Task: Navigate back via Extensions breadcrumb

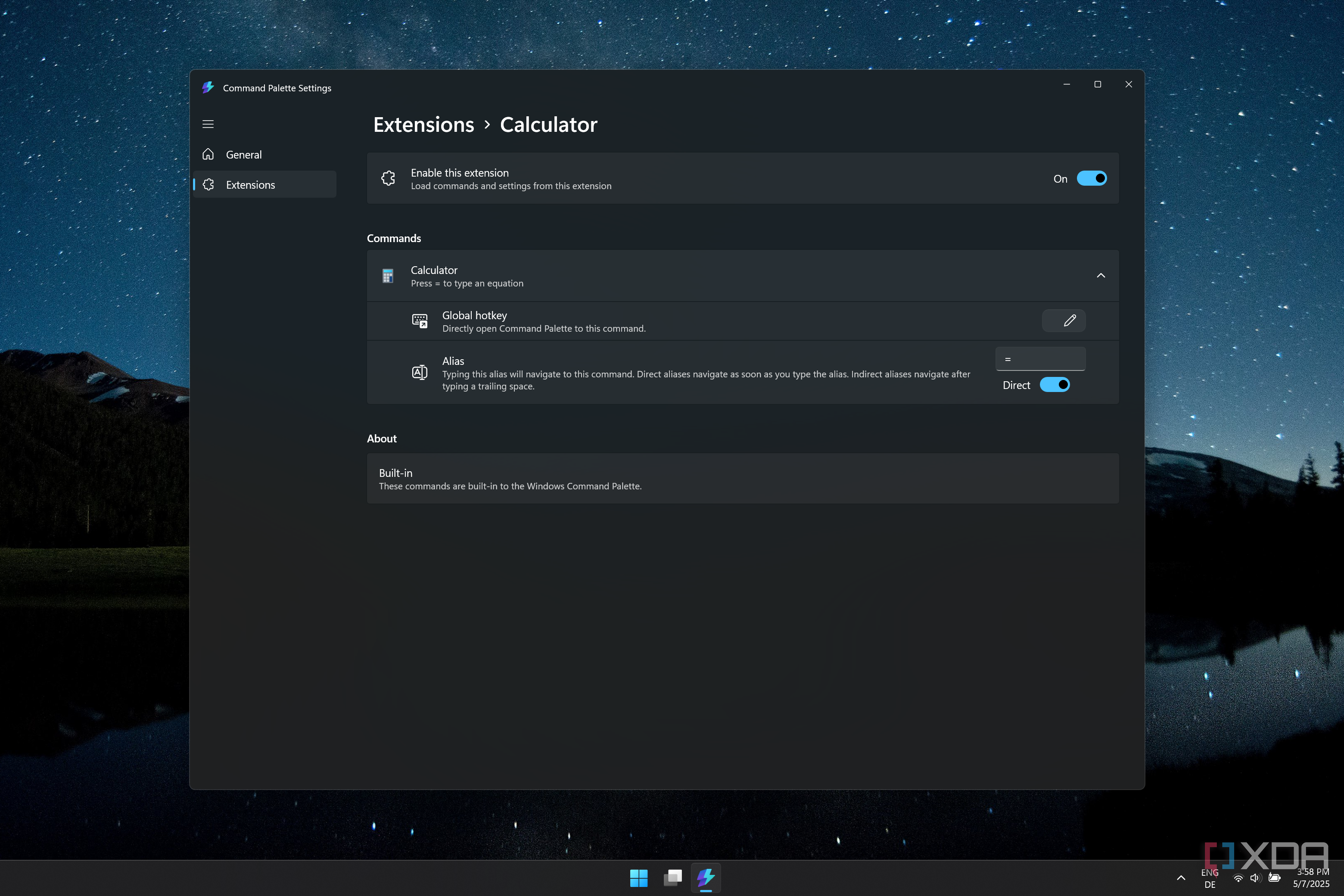Action: 423,124
